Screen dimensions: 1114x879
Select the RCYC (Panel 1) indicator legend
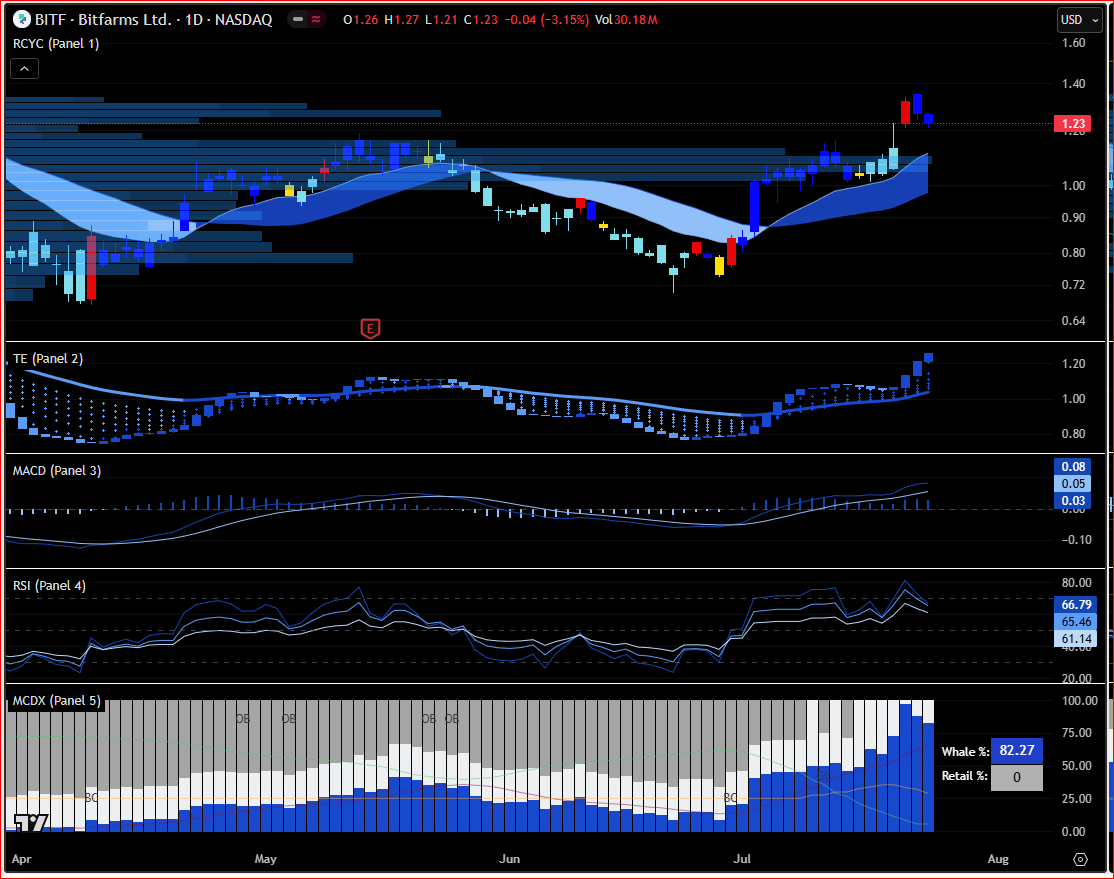(56, 43)
